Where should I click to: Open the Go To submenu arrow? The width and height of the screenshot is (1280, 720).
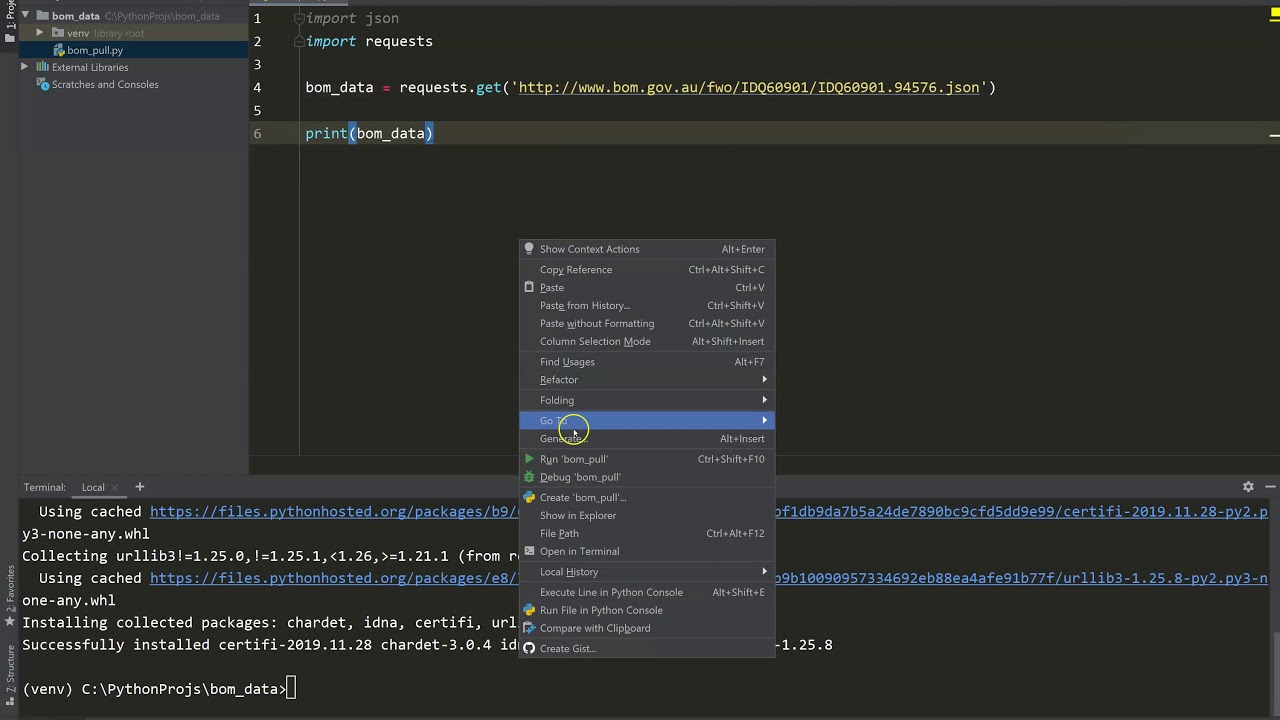pos(765,420)
